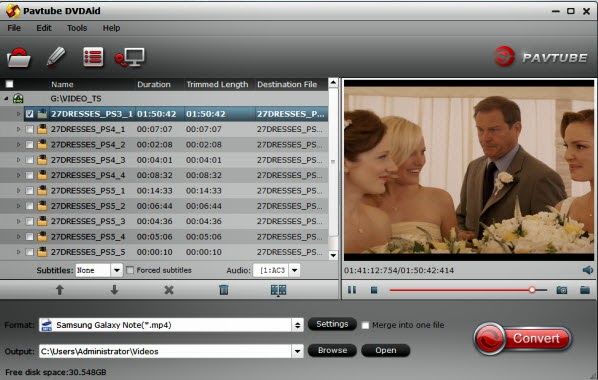Screen dimensions: 598x380
Task: Open the Output path dropdown arrow
Action: pyautogui.click(x=297, y=351)
